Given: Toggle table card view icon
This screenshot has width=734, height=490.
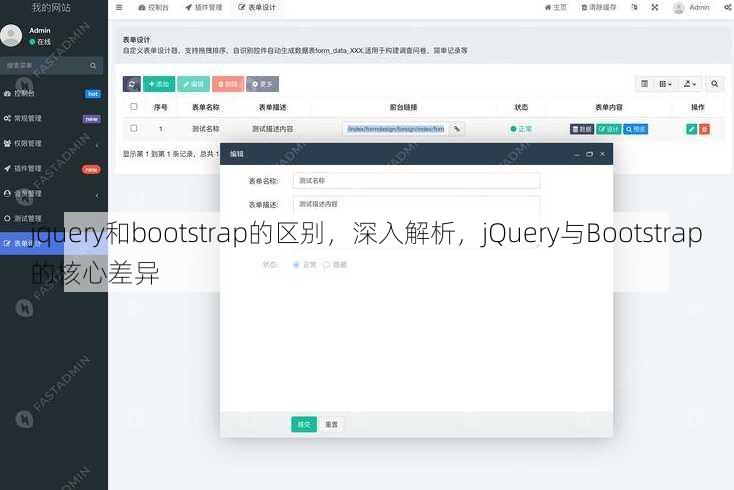Looking at the screenshot, I should point(645,84).
